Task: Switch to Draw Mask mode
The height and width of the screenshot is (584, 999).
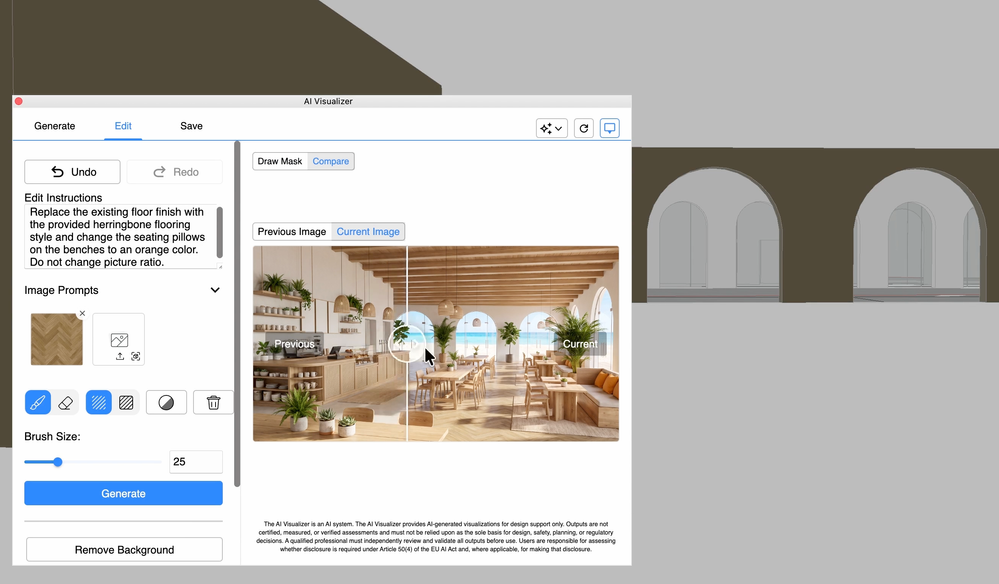Action: click(x=280, y=161)
